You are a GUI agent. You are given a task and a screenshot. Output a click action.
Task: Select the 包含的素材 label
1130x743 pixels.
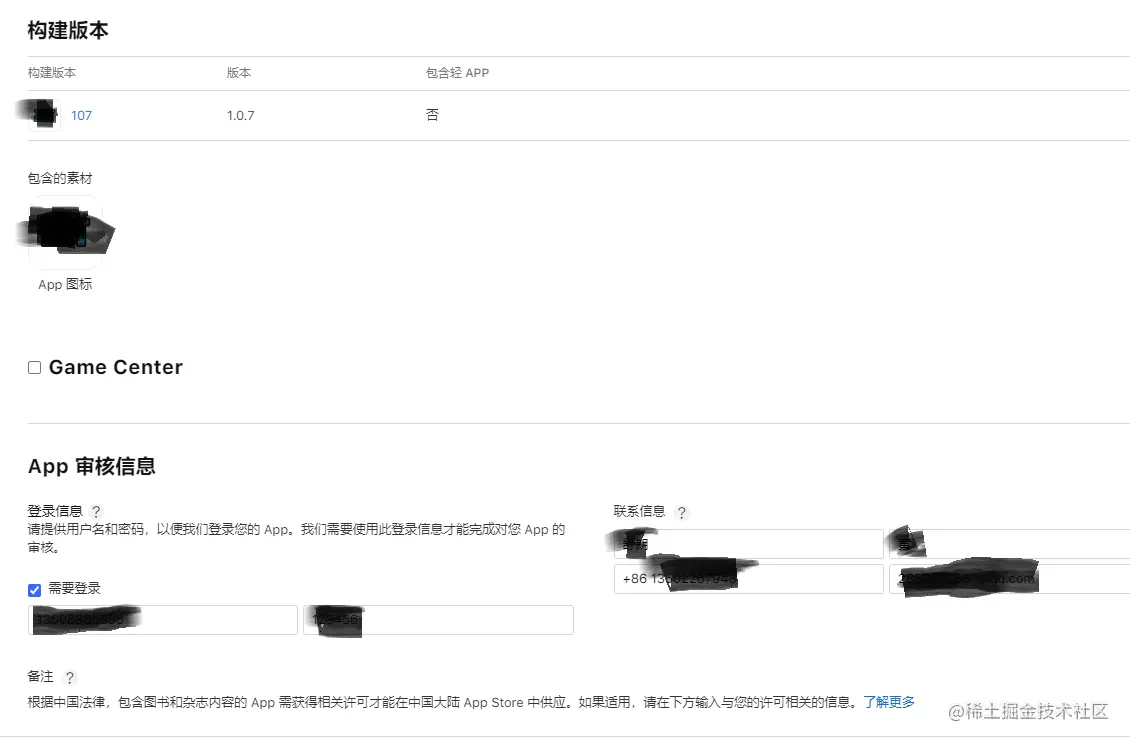click(60, 178)
